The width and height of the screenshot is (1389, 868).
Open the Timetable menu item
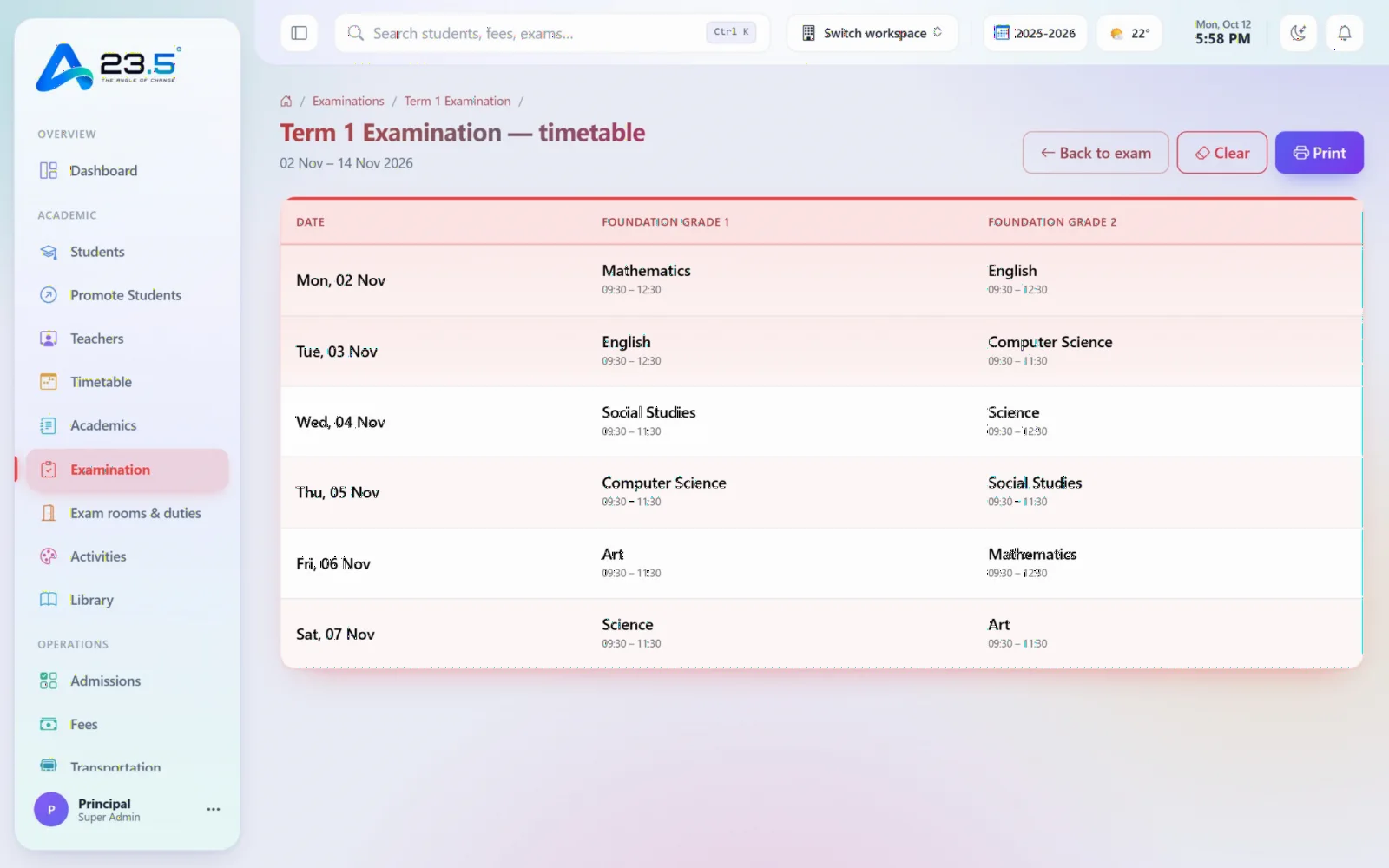[127, 382]
